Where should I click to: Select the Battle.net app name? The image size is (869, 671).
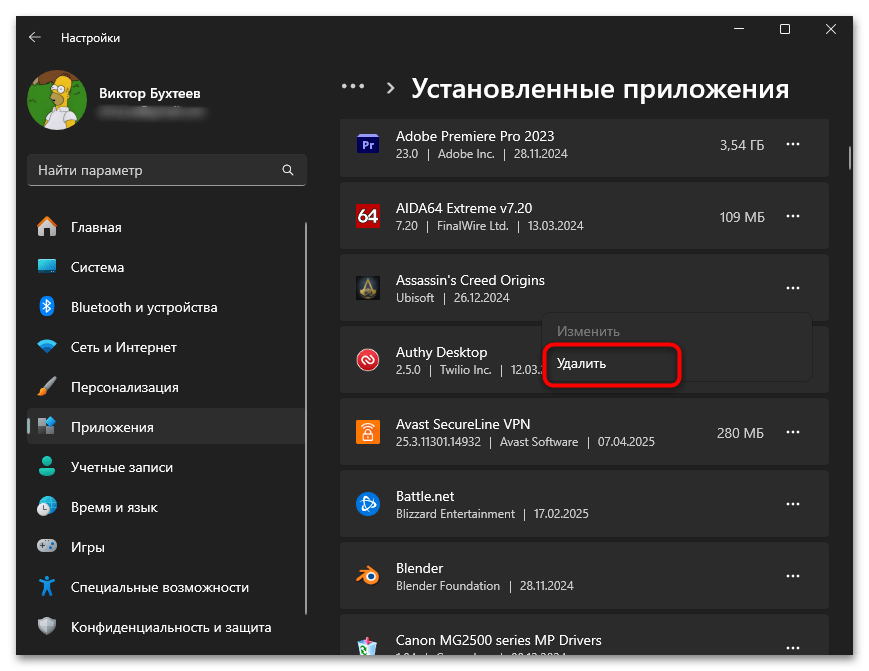coord(425,496)
